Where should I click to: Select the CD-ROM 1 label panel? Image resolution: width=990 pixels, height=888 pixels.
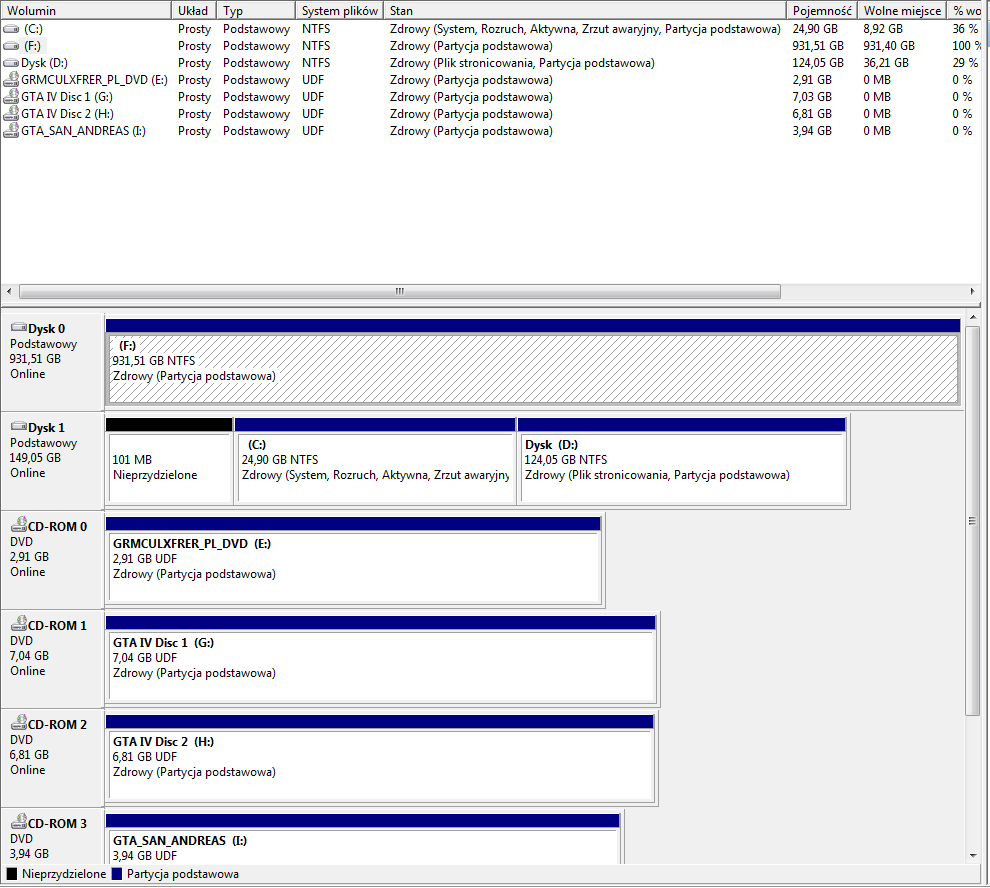(x=52, y=659)
